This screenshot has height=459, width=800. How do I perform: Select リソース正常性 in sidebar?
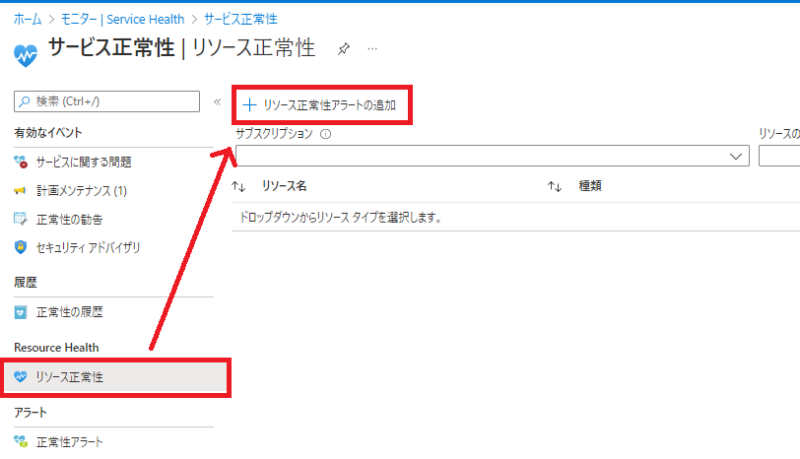pos(116,377)
